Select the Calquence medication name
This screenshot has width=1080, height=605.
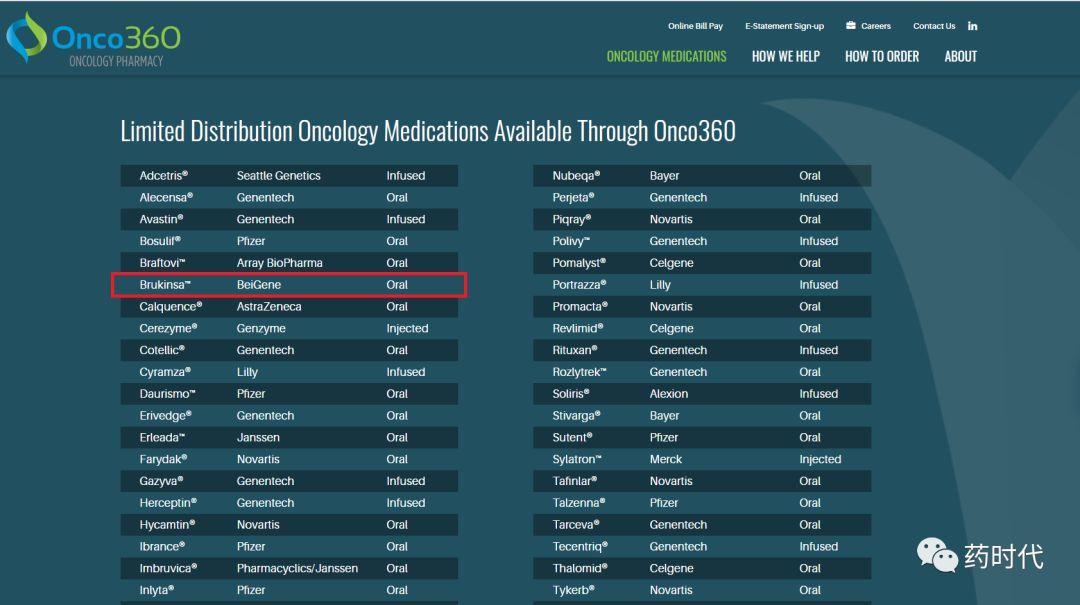171,307
